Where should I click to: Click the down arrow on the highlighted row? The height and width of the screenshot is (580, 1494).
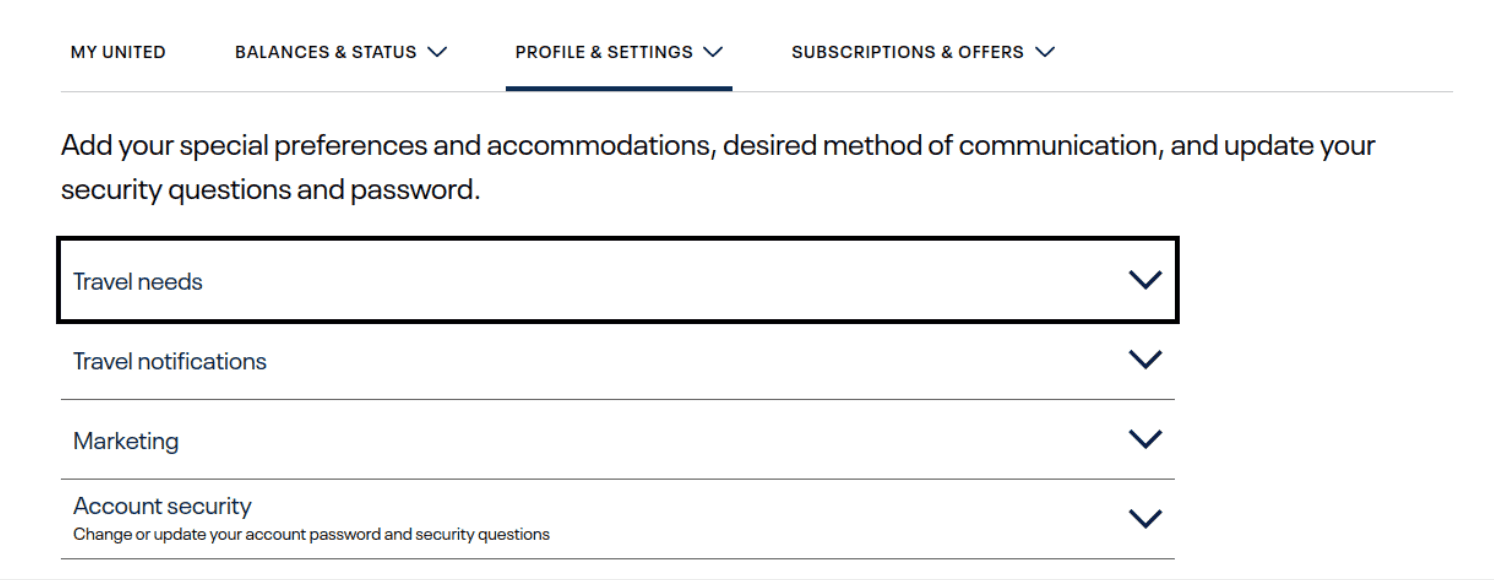pyautogui.click(x=1146, y=280)
